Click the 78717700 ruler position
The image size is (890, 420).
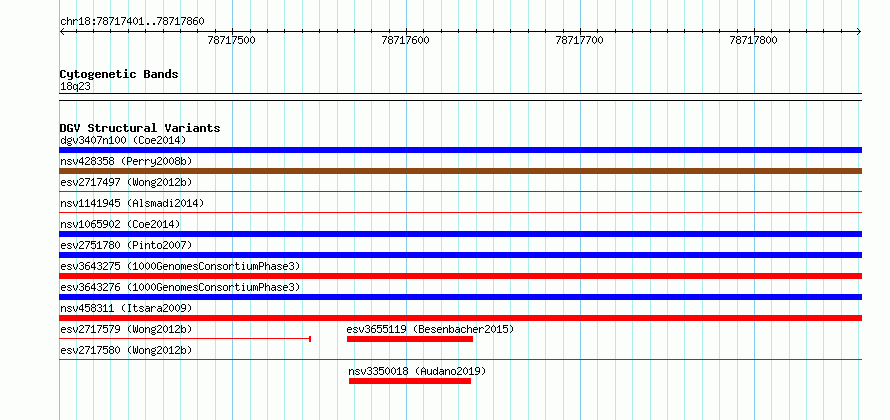[x=580, y=40]
